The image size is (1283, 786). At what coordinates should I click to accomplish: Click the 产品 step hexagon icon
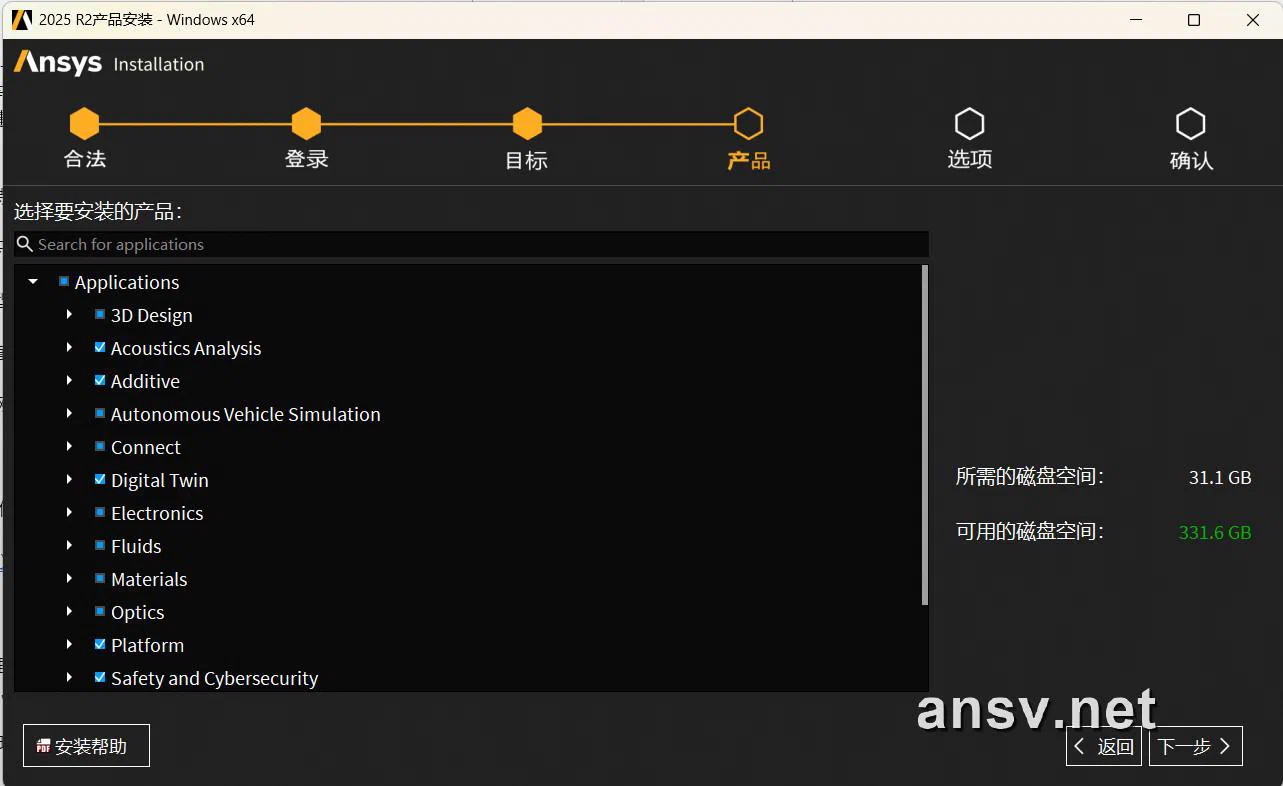(748, 124)
